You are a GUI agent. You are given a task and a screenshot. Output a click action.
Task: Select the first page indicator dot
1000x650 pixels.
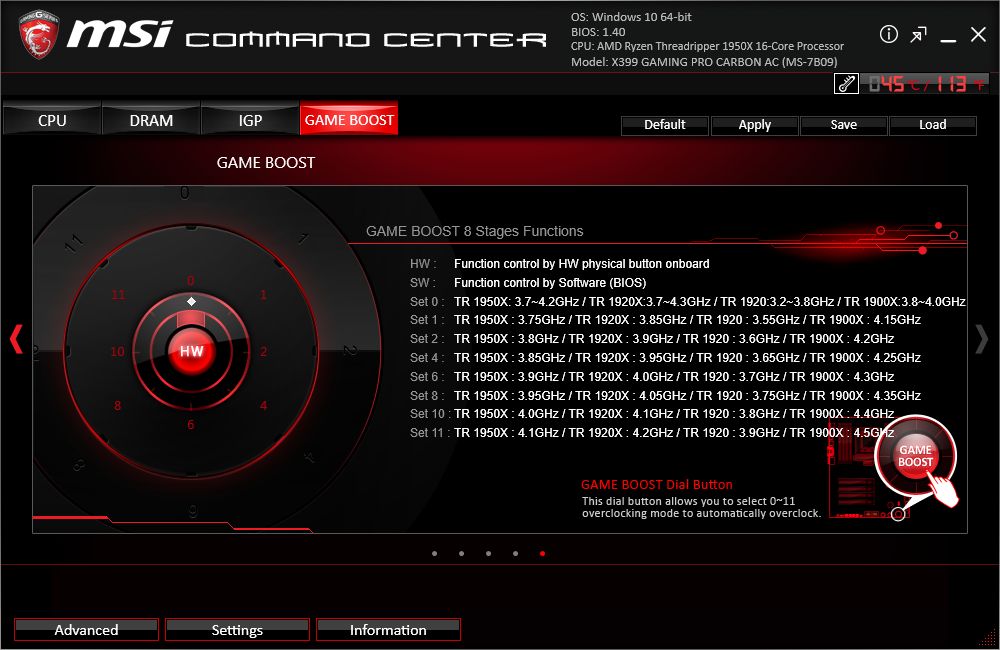coord(434,554)
